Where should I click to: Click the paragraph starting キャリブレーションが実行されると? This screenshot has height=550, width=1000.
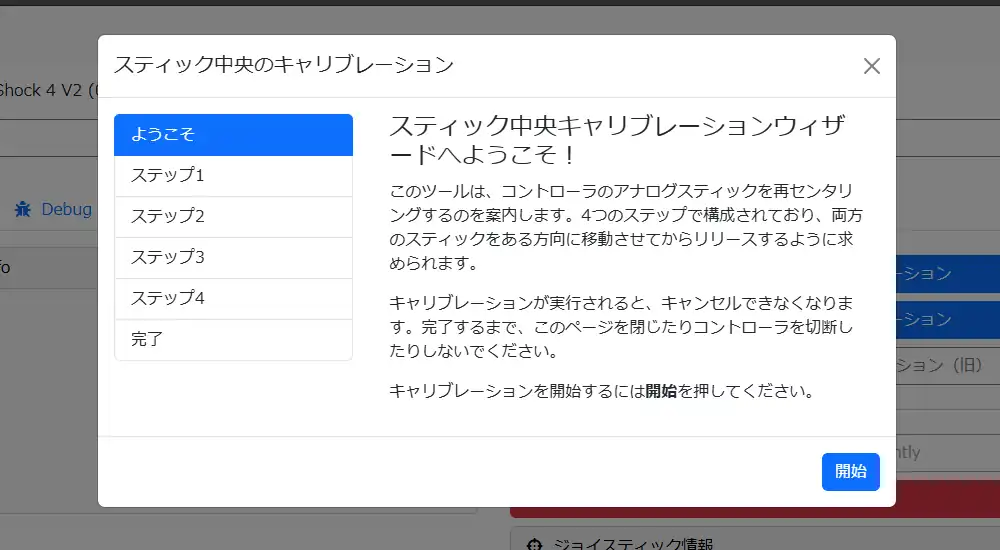coord(621,327)
